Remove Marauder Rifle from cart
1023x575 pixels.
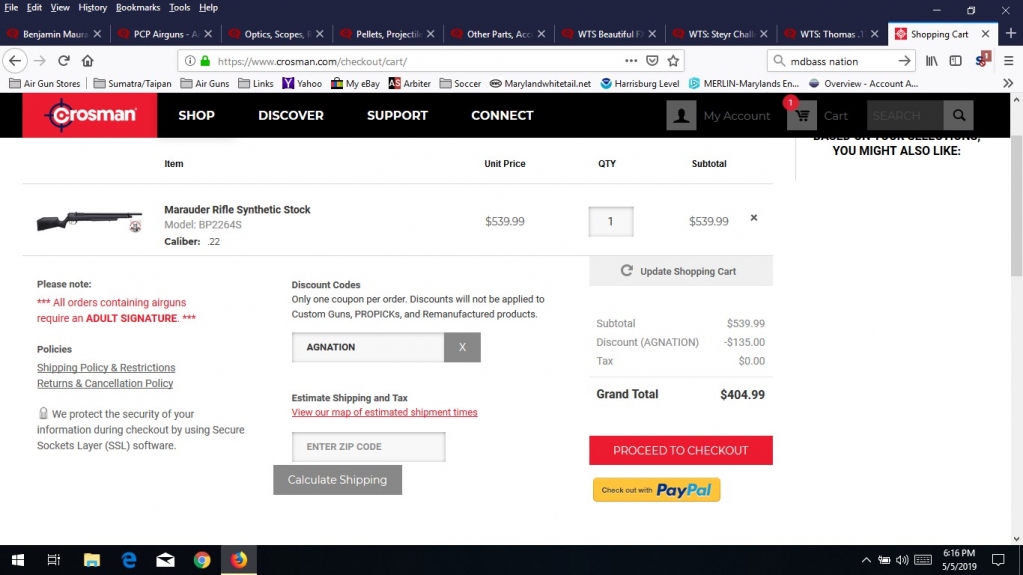(754, 218)
